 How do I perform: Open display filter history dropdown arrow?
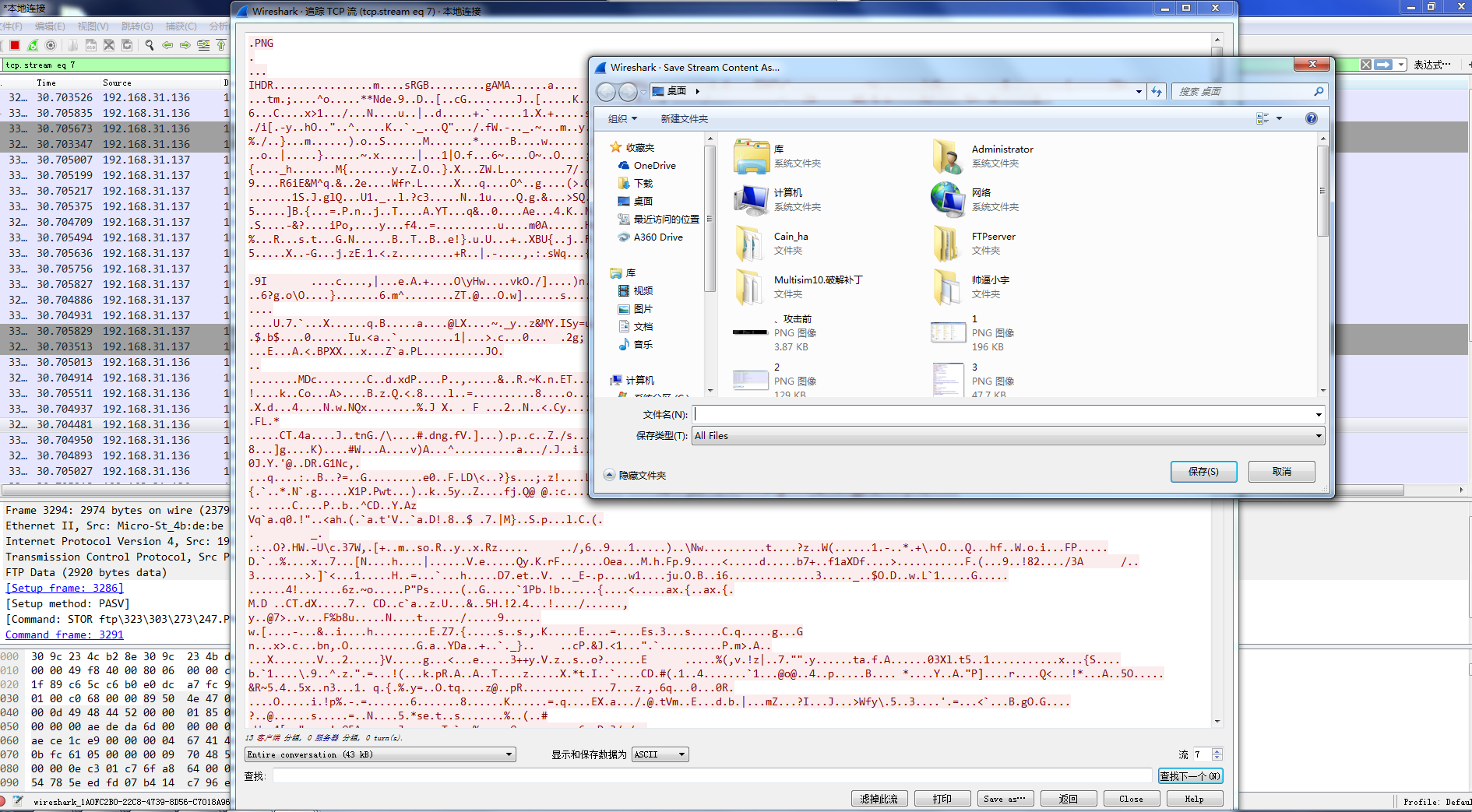click(1401, 65)
